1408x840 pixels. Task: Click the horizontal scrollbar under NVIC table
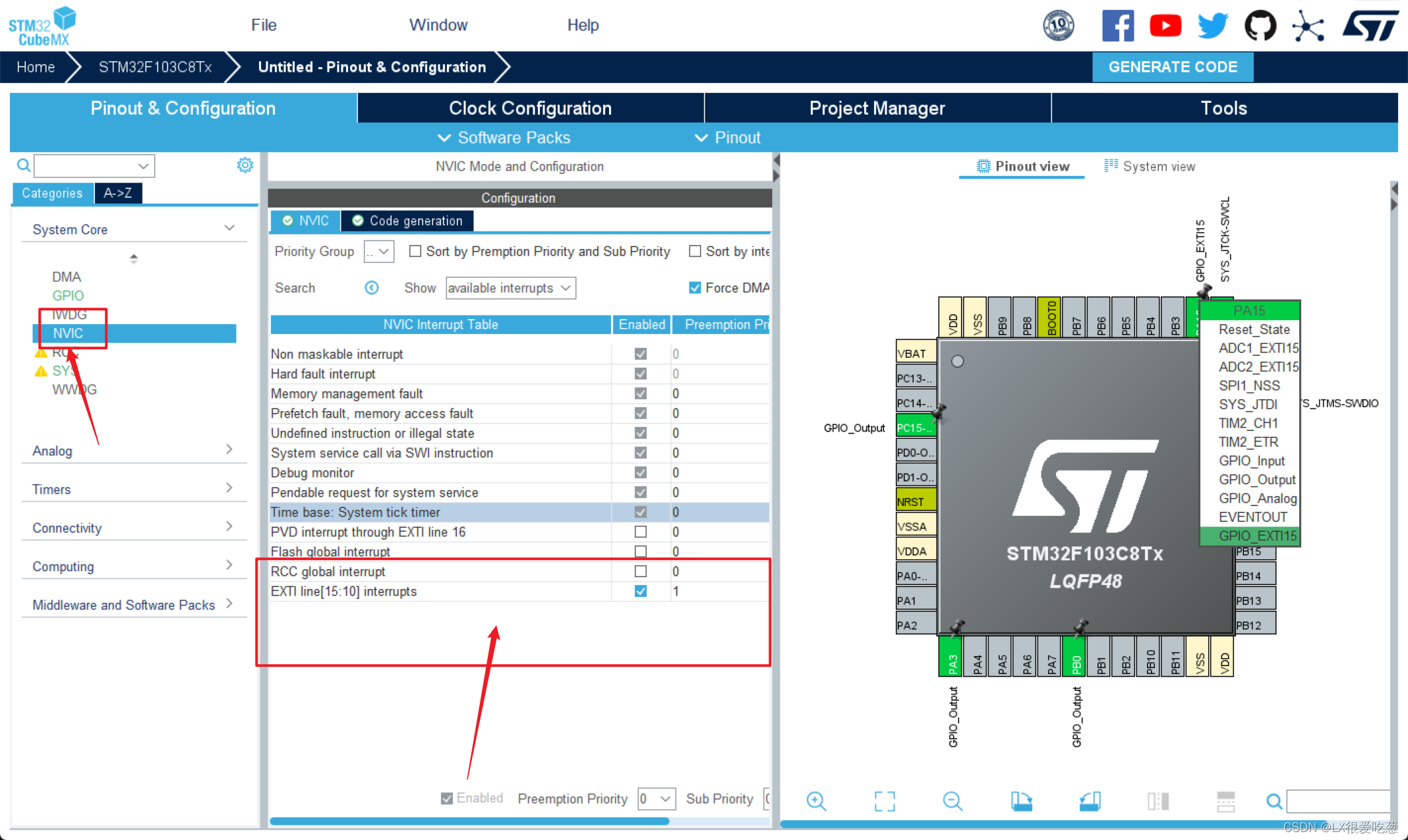click(469, 821)
